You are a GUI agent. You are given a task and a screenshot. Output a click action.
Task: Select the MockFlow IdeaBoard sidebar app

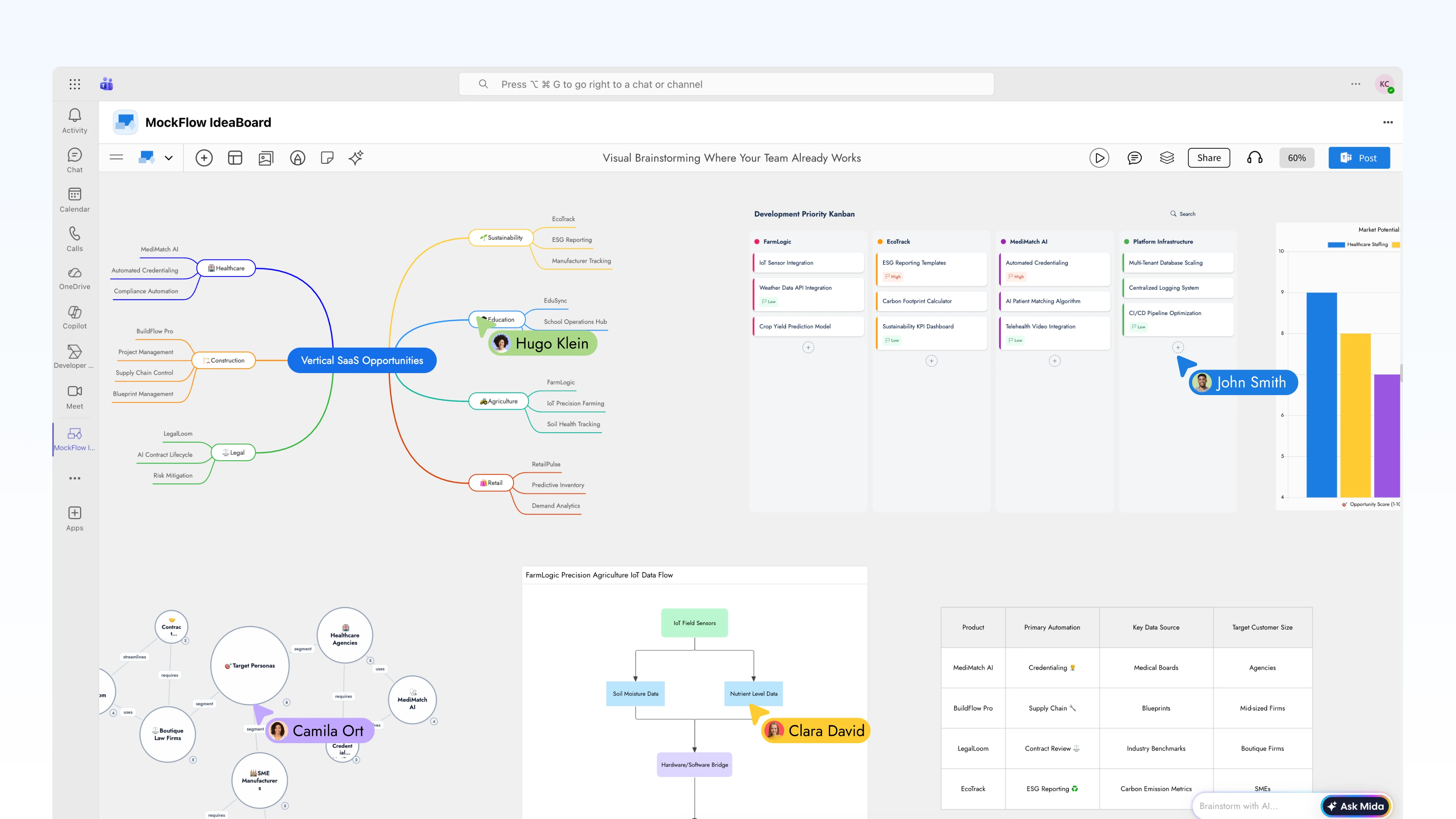click(75, 440)
